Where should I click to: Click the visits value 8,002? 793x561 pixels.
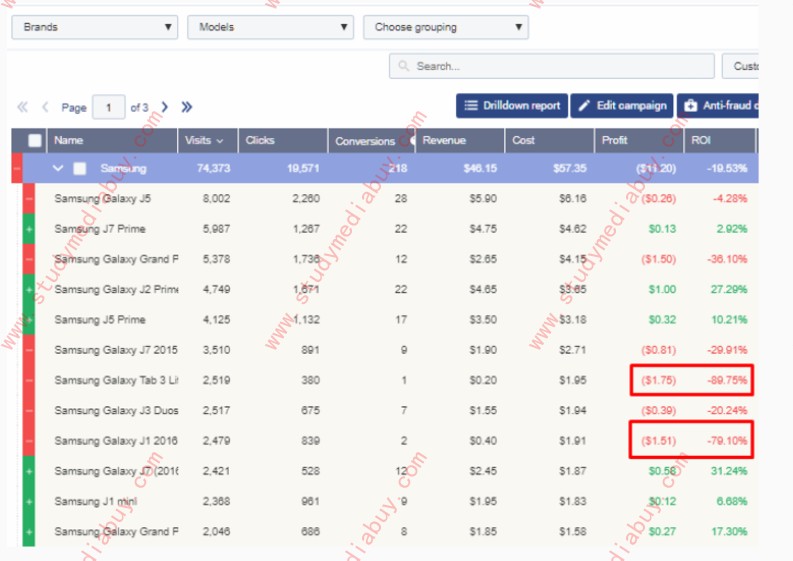[216, 199]
